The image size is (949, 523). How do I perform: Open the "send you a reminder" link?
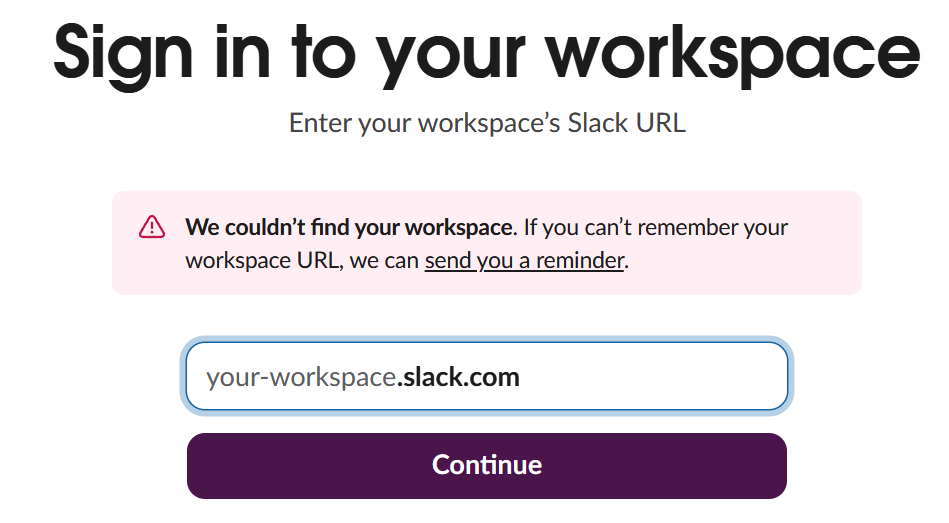pyautogui.click(x=524, y=261)
